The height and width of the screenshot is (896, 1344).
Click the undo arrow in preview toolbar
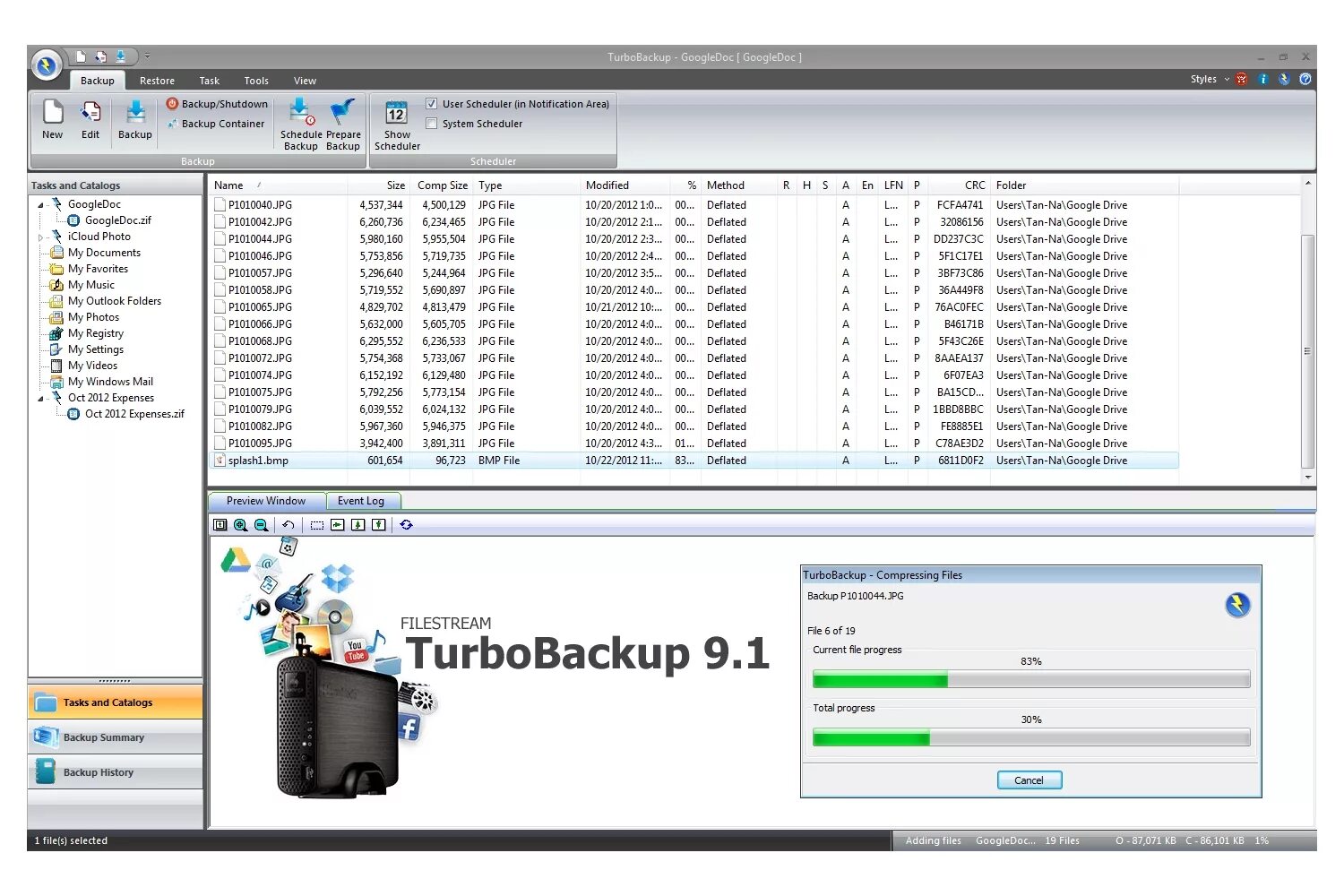click(x=288, y=525)
